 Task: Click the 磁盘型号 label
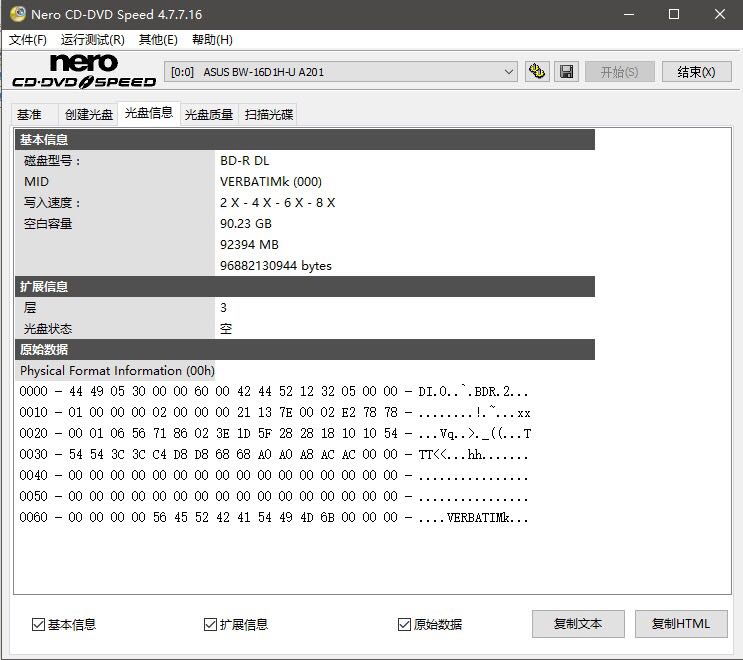click(x=52, y=161)
